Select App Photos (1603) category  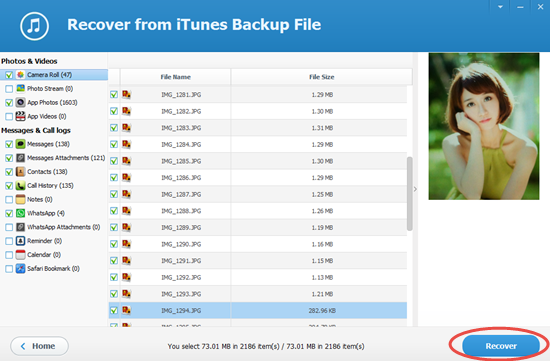(52, 102)
